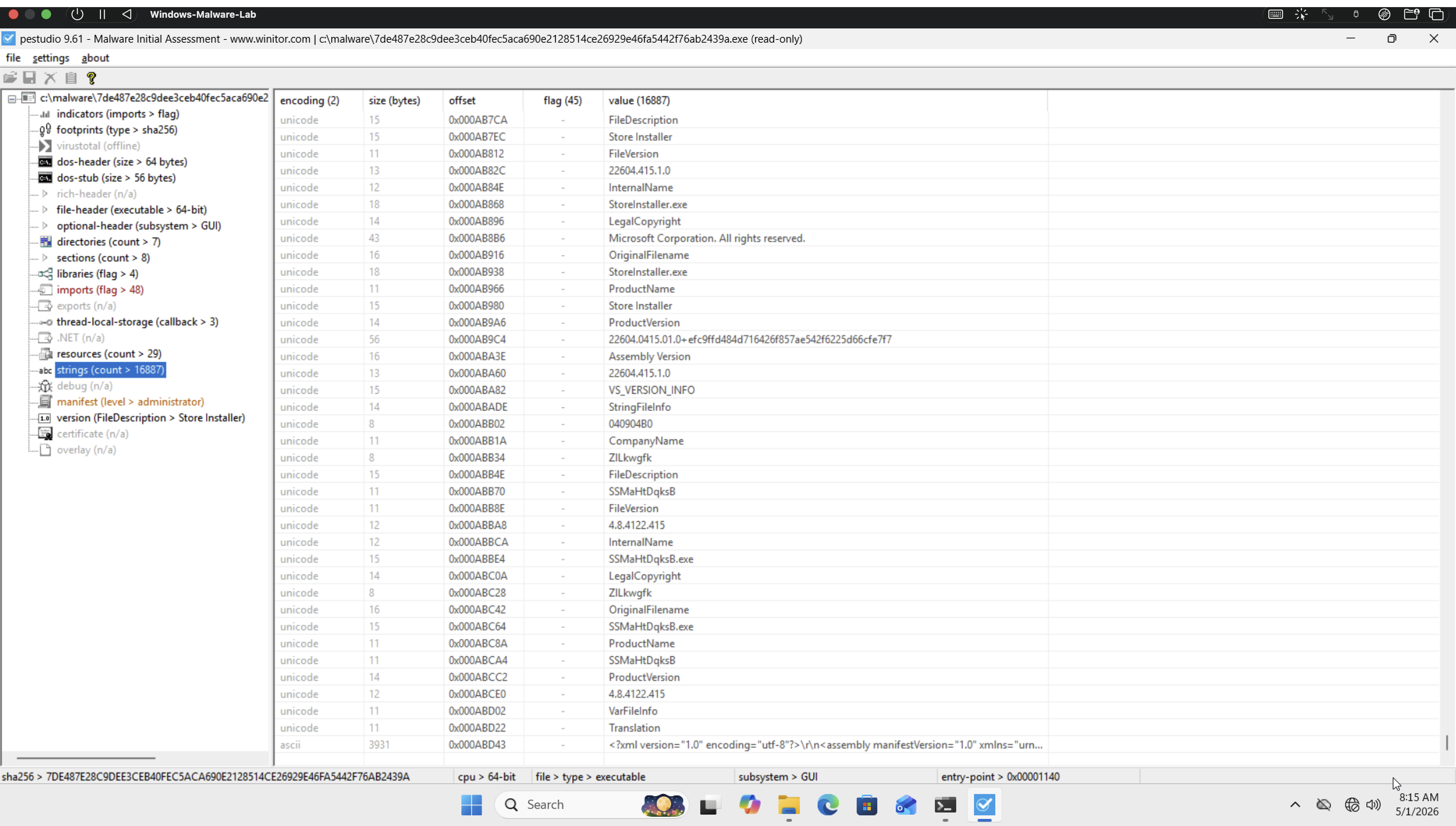Click the close file (X) toolbar icon

(50, 78)
